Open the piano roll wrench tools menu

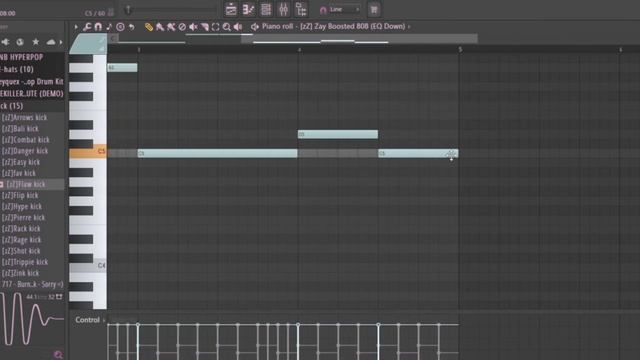87,27
